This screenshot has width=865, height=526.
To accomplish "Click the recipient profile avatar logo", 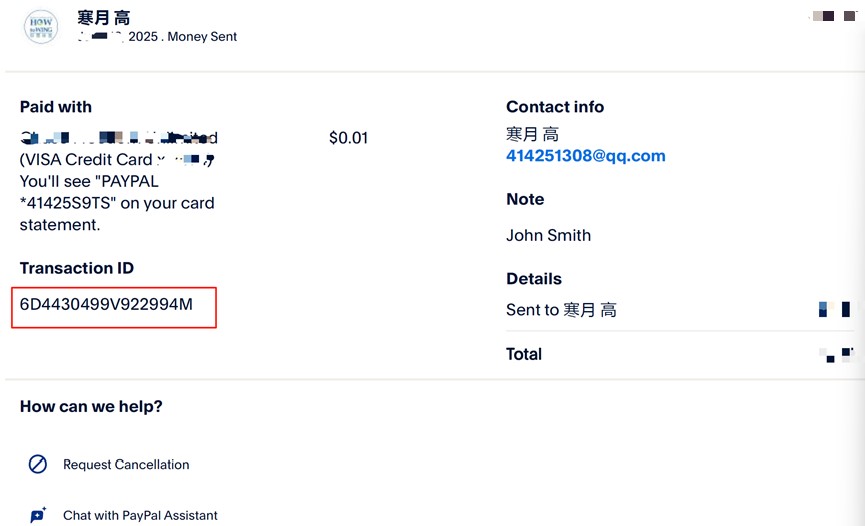I will coord(41,26).
